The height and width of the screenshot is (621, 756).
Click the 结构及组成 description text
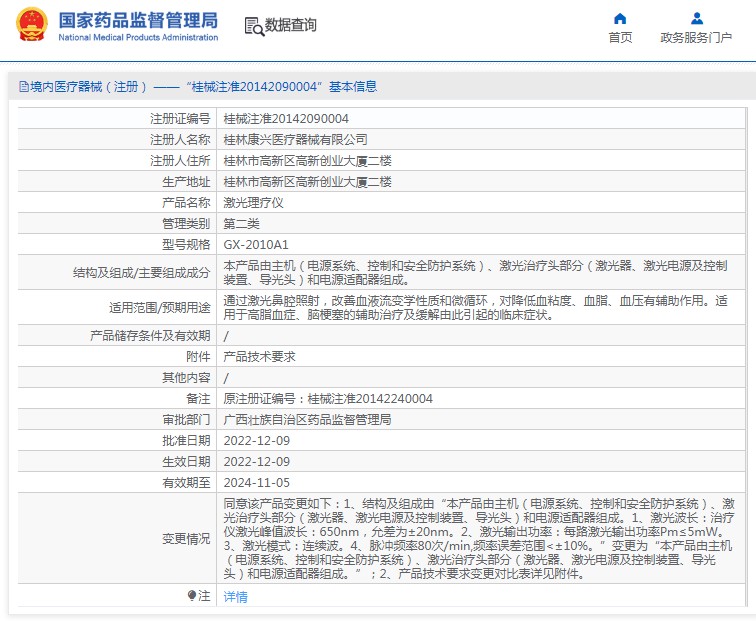pos(475,272)
